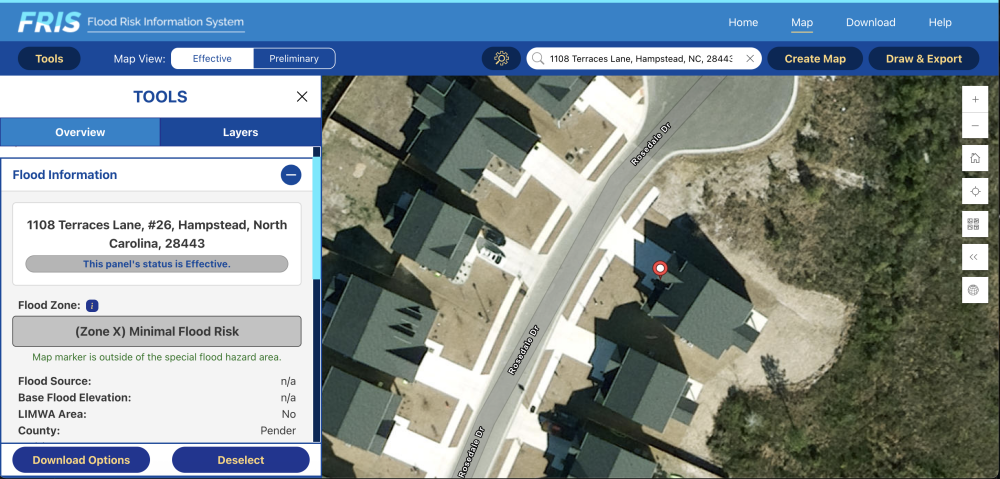The height and width of the screenshot is (479, 1000).
Task: Reset map to home extent
Action: click(x=975, y=158)
